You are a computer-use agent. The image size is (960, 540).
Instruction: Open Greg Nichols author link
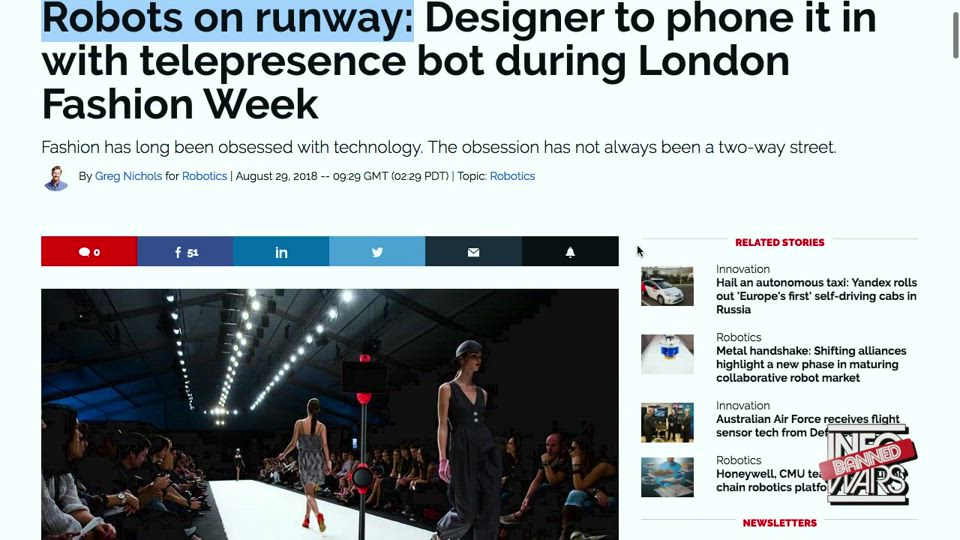tap(129, 176)
